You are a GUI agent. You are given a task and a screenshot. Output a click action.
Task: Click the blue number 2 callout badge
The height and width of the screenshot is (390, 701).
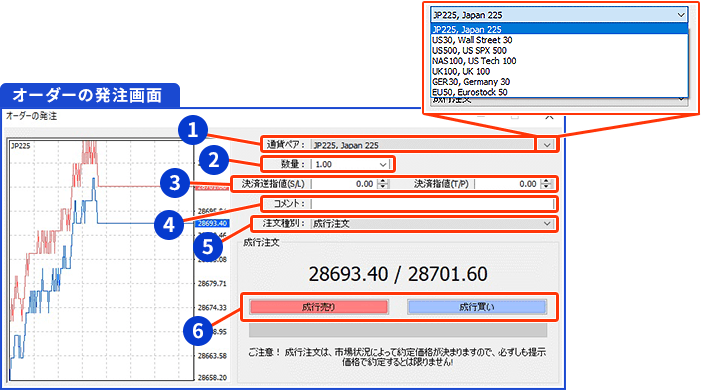214,160
